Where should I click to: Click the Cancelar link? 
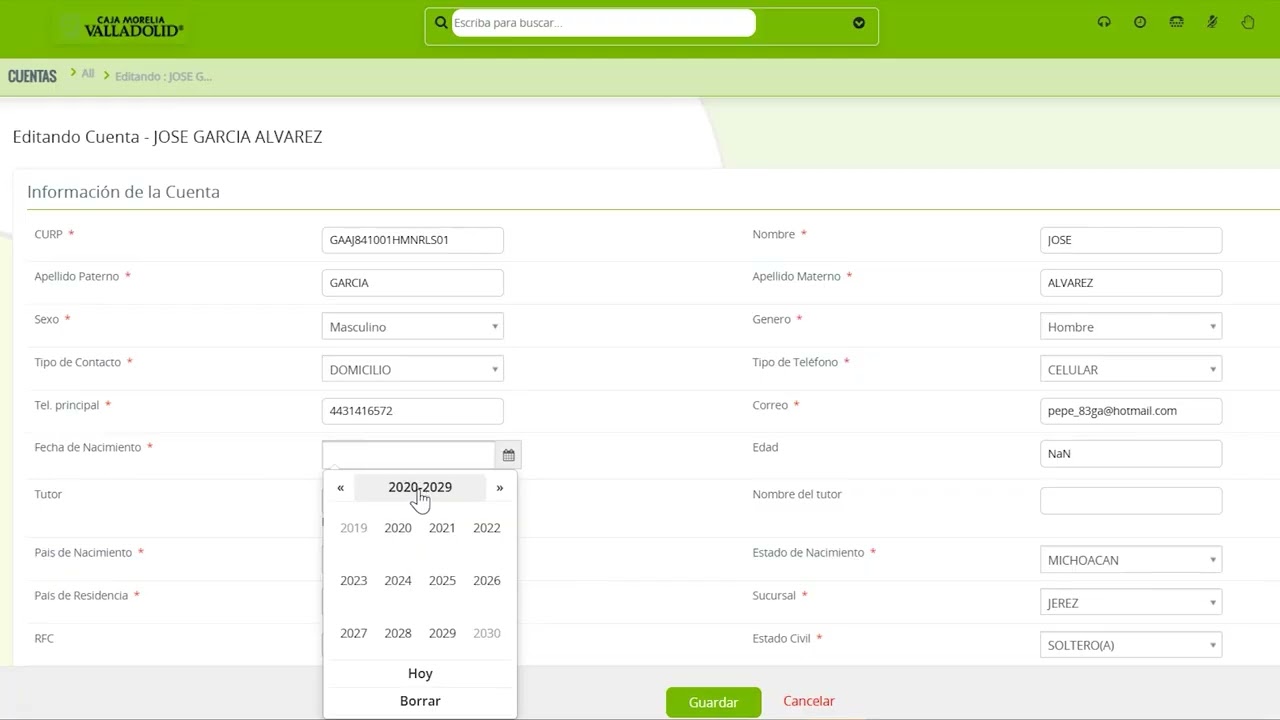[808, 701]
